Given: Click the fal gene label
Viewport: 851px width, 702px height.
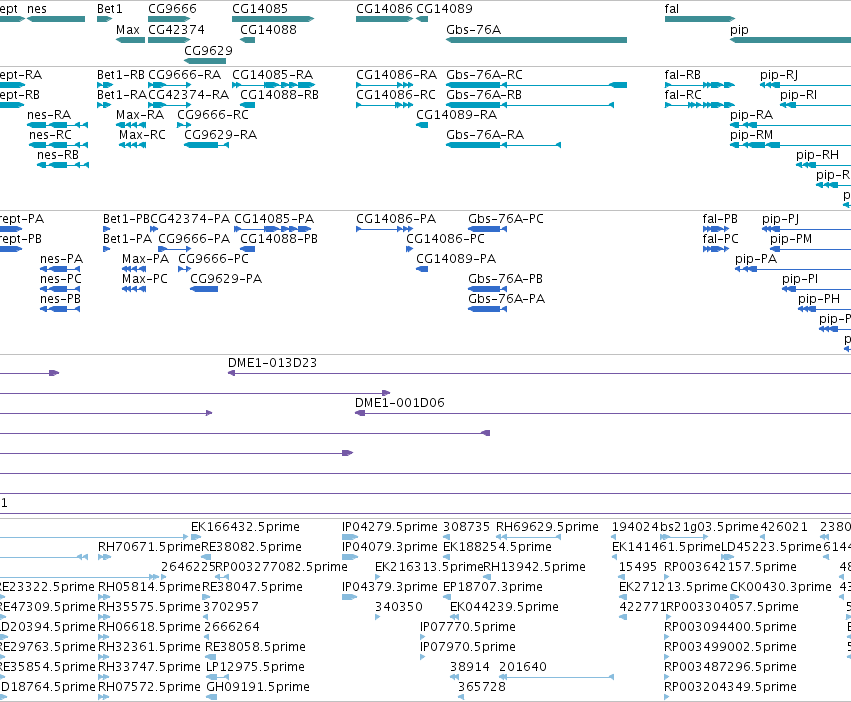Looking at the screenshot, I should click(x=671, y=9).
